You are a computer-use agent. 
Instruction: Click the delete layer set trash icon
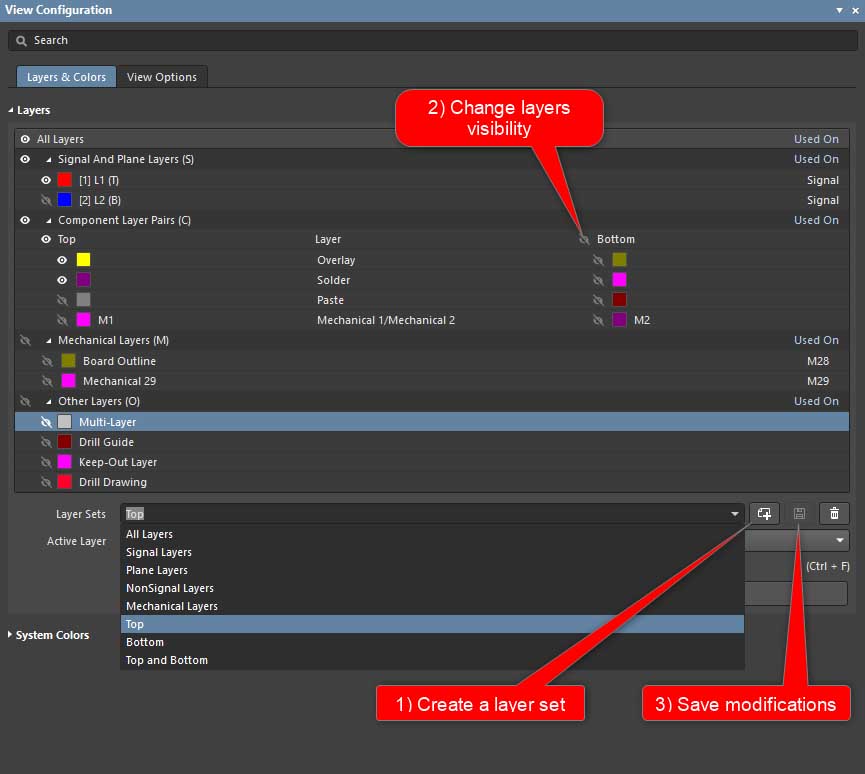click(834, 513)
